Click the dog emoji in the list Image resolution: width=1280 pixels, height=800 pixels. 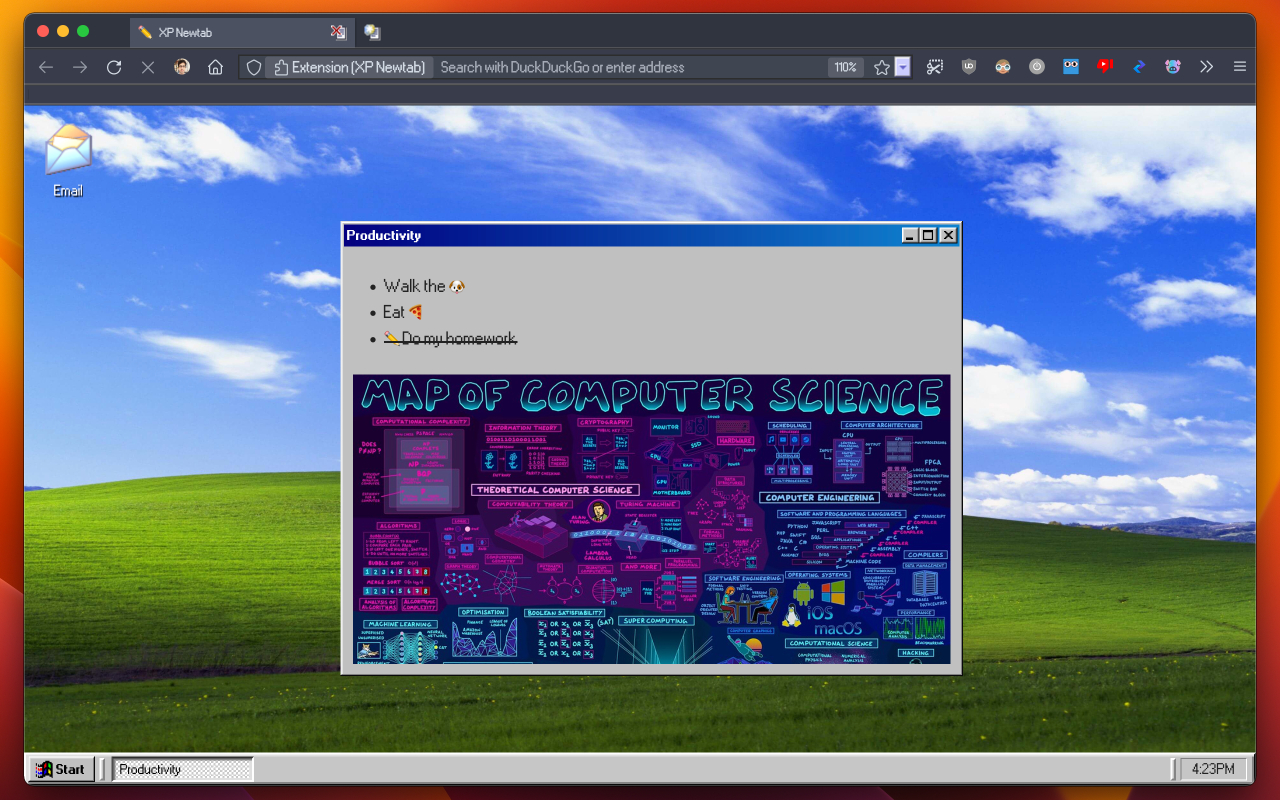coord(457,286)
